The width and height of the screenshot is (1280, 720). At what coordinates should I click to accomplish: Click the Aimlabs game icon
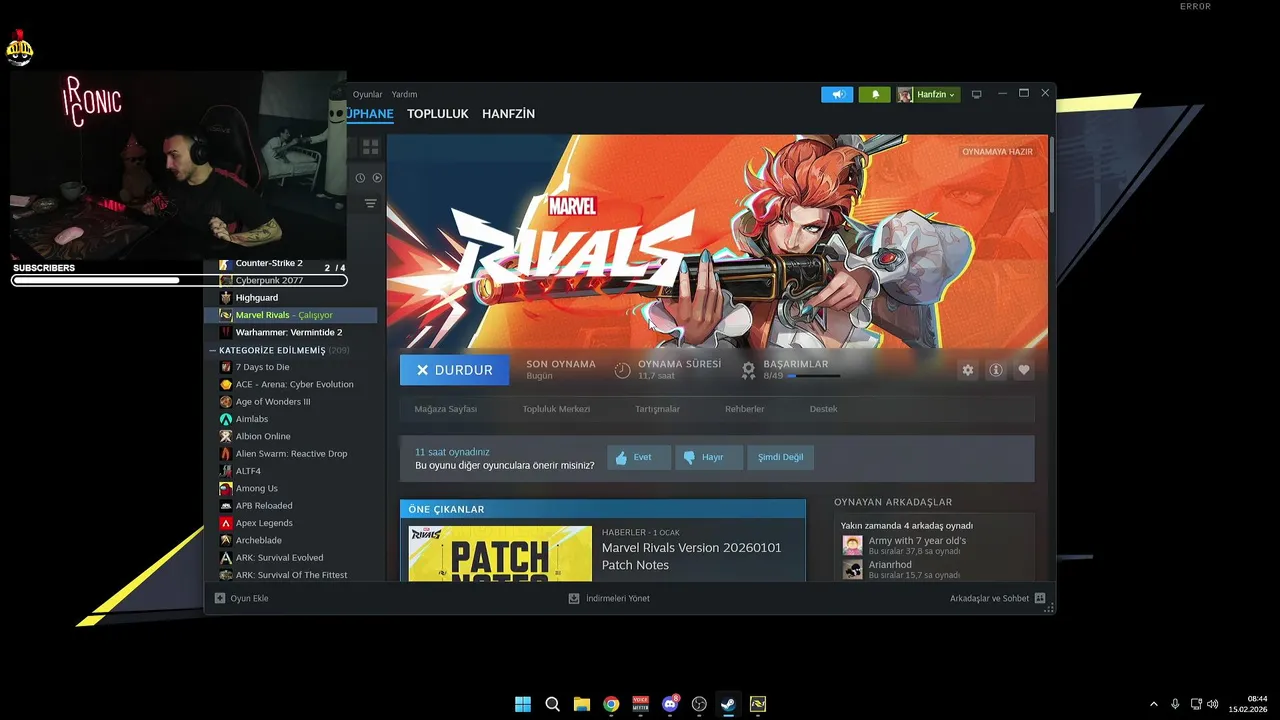[226, 419]
